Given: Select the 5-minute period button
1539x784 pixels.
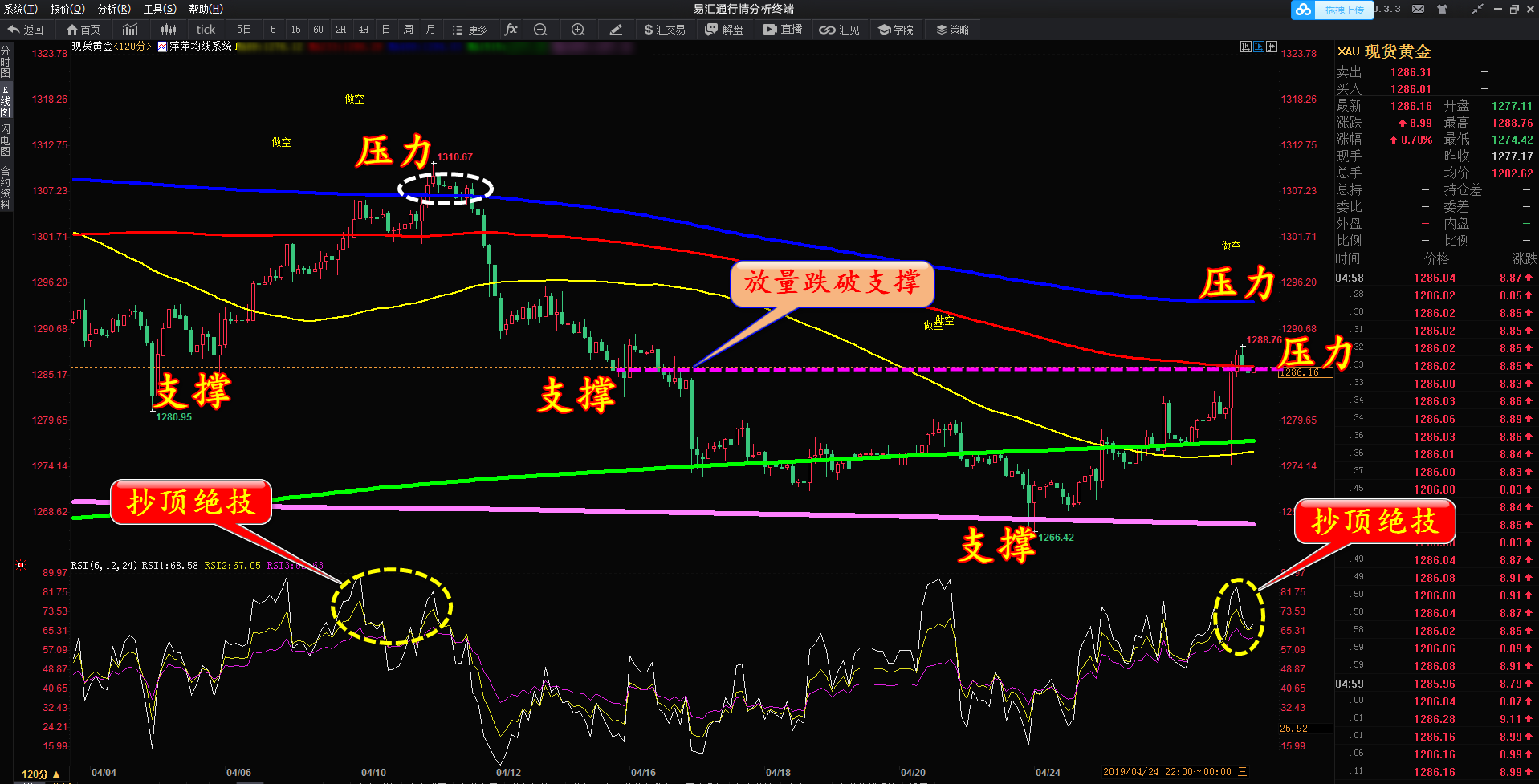Looking at the screenshot, I should [x=273, y=30].
